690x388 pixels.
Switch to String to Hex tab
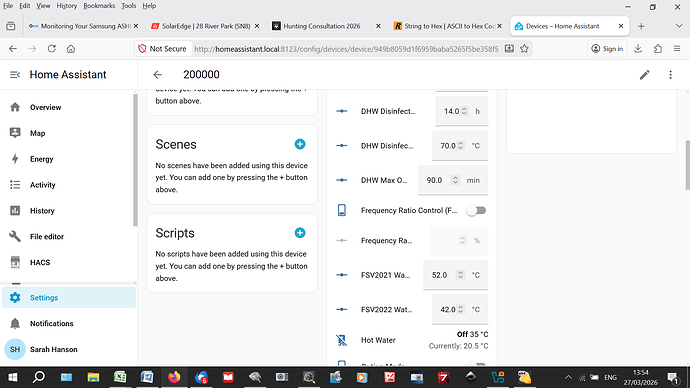448,26
